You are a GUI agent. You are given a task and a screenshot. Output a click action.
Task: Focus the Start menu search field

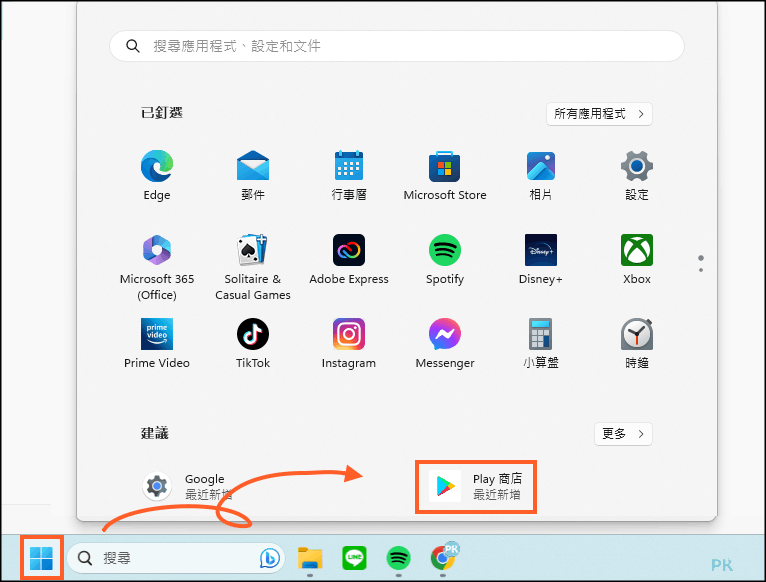(x=397, y=46)
